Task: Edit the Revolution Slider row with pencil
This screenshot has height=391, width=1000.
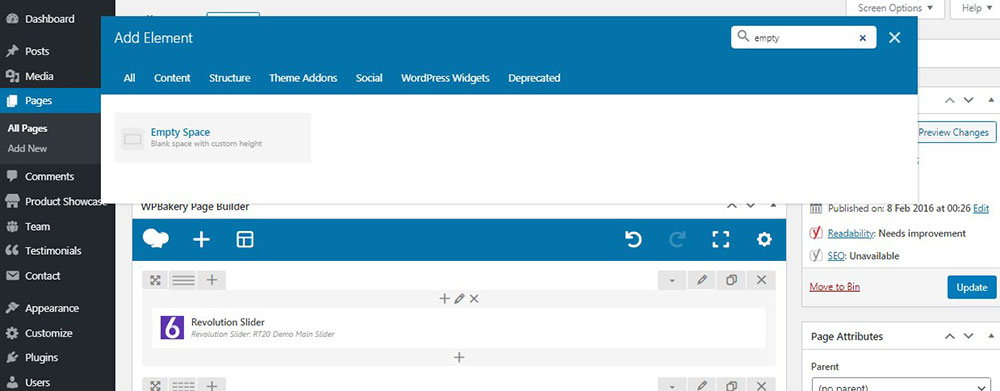Action: point(702,280)
